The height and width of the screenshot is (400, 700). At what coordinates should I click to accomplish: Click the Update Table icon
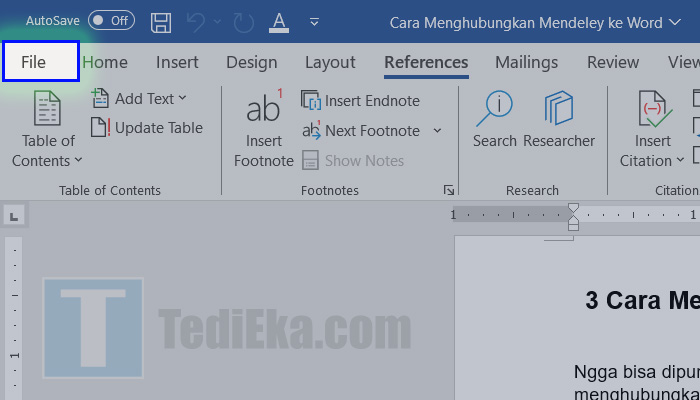point(100,128)
